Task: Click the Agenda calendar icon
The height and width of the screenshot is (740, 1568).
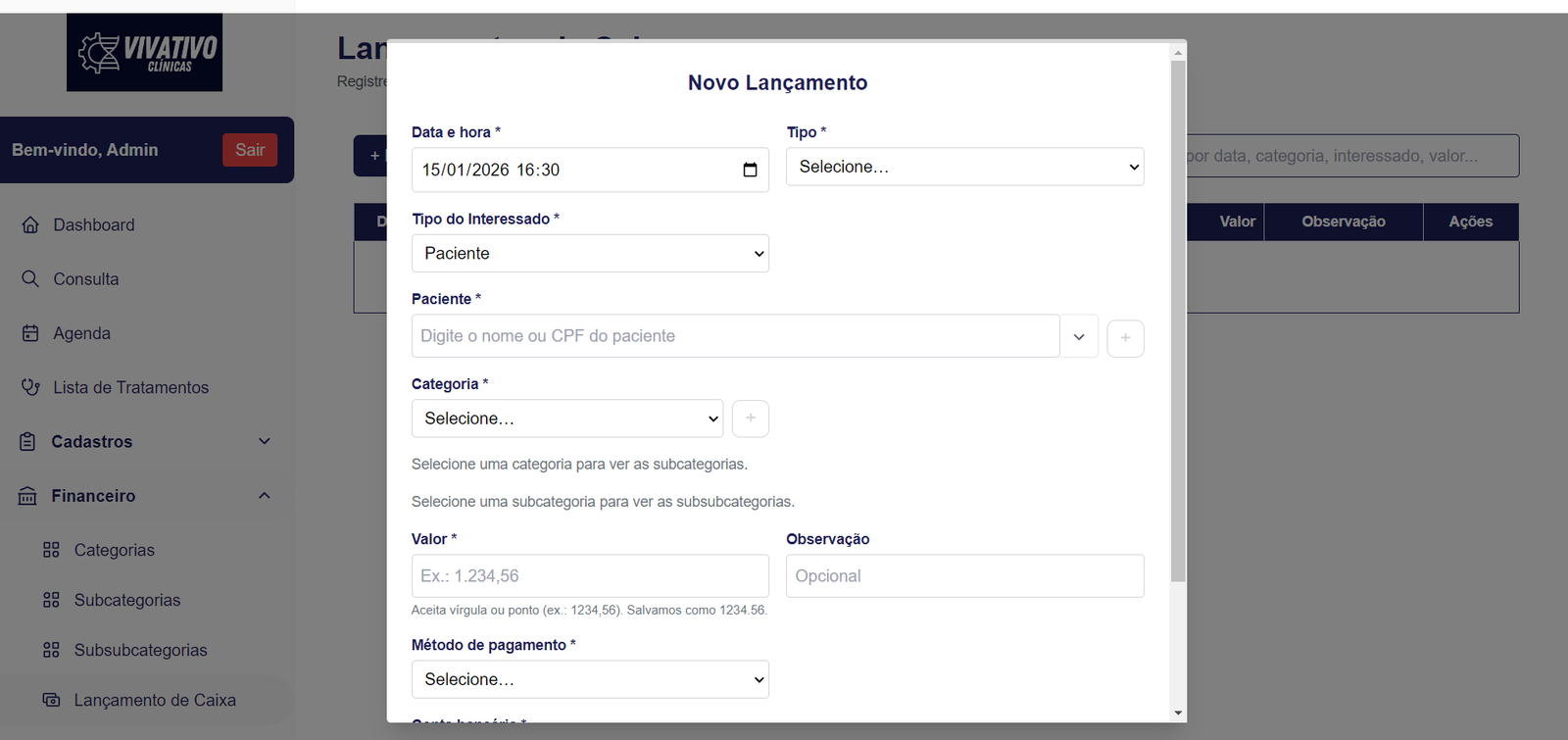Action: point(30,333)
